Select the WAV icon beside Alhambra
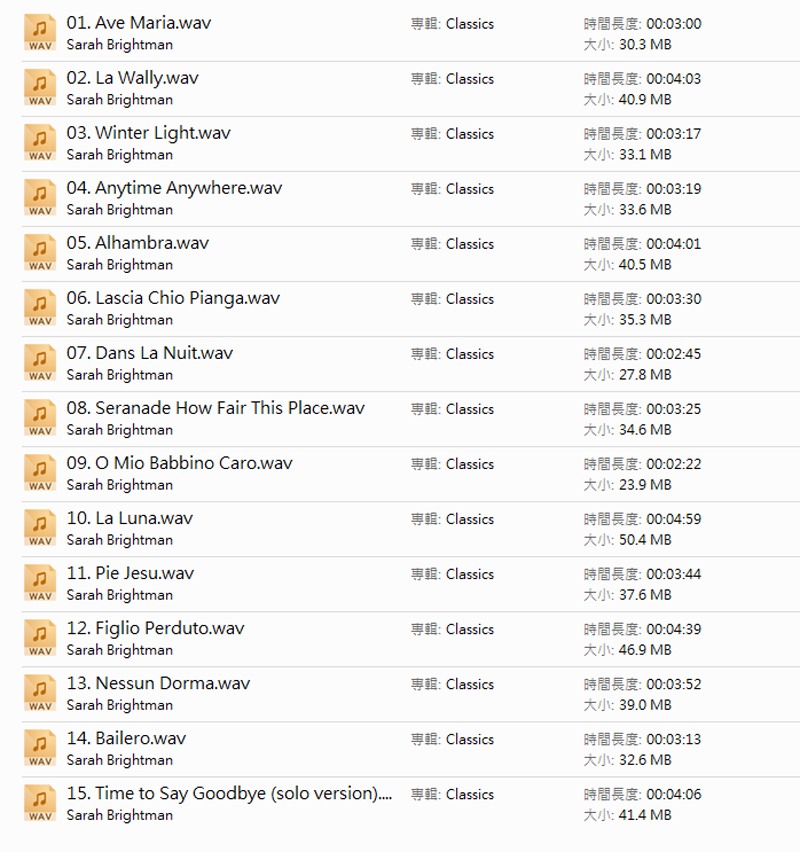The image size is (800, 852). pyautogui.click(x=40, y=253)
